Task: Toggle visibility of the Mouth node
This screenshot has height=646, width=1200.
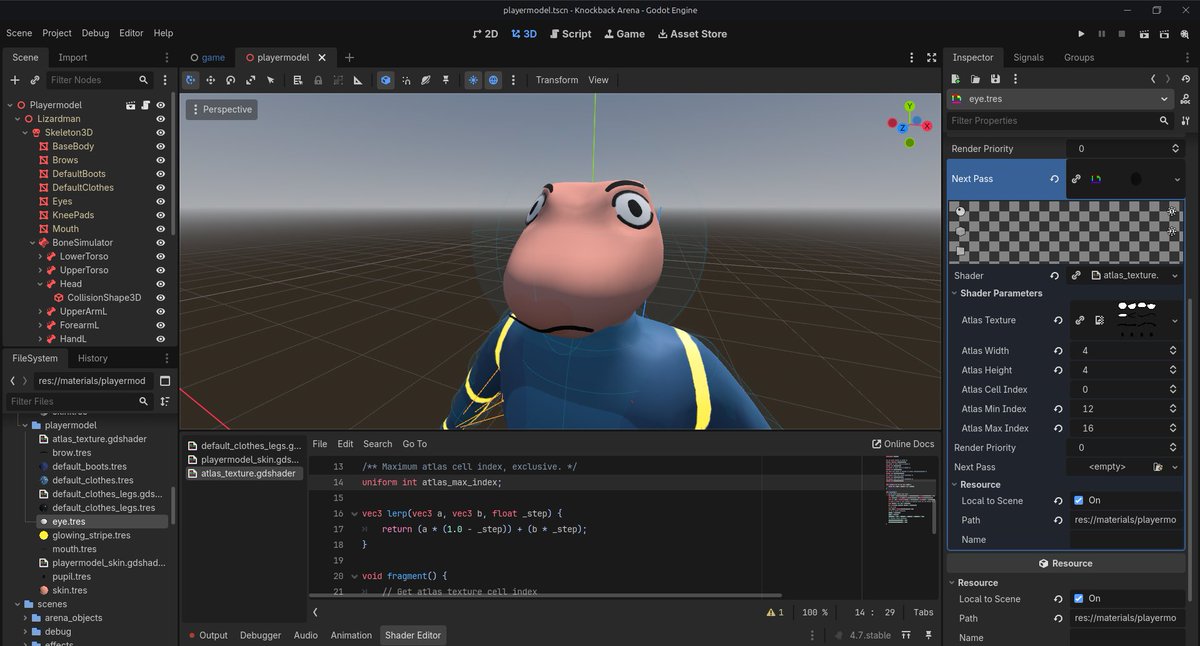Action: [160, 229]
